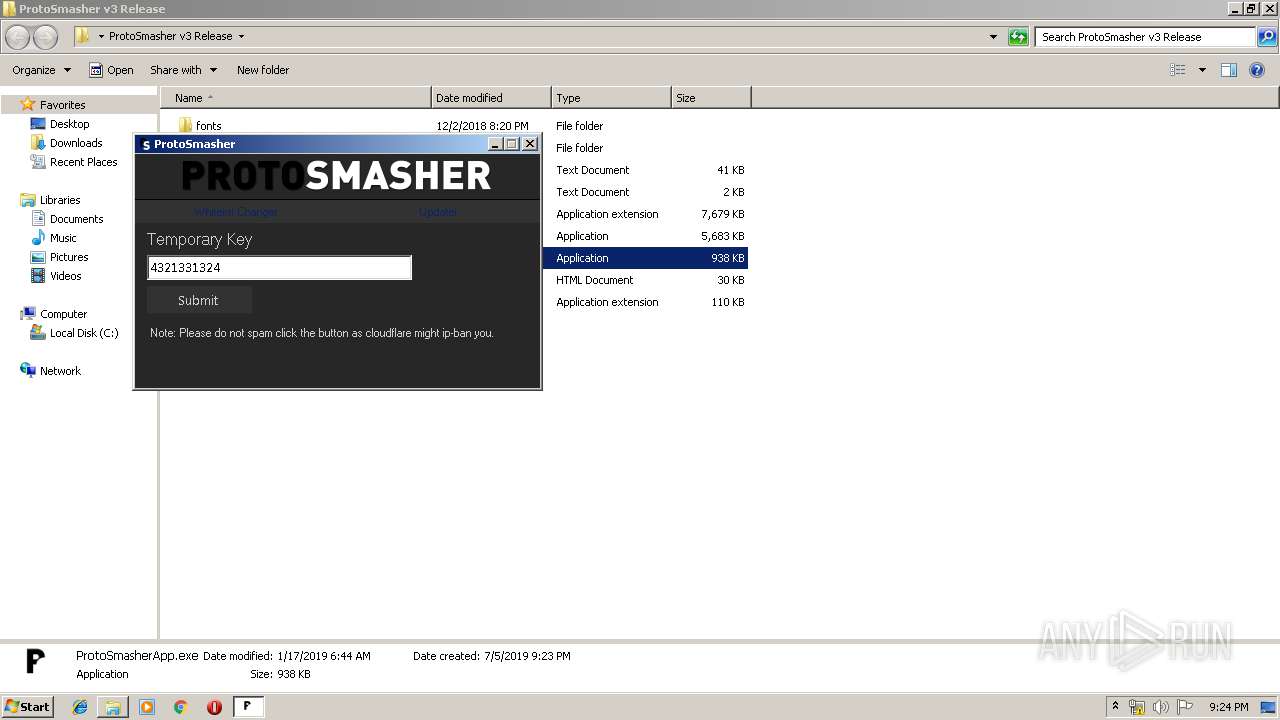Click the Start button

27,707
